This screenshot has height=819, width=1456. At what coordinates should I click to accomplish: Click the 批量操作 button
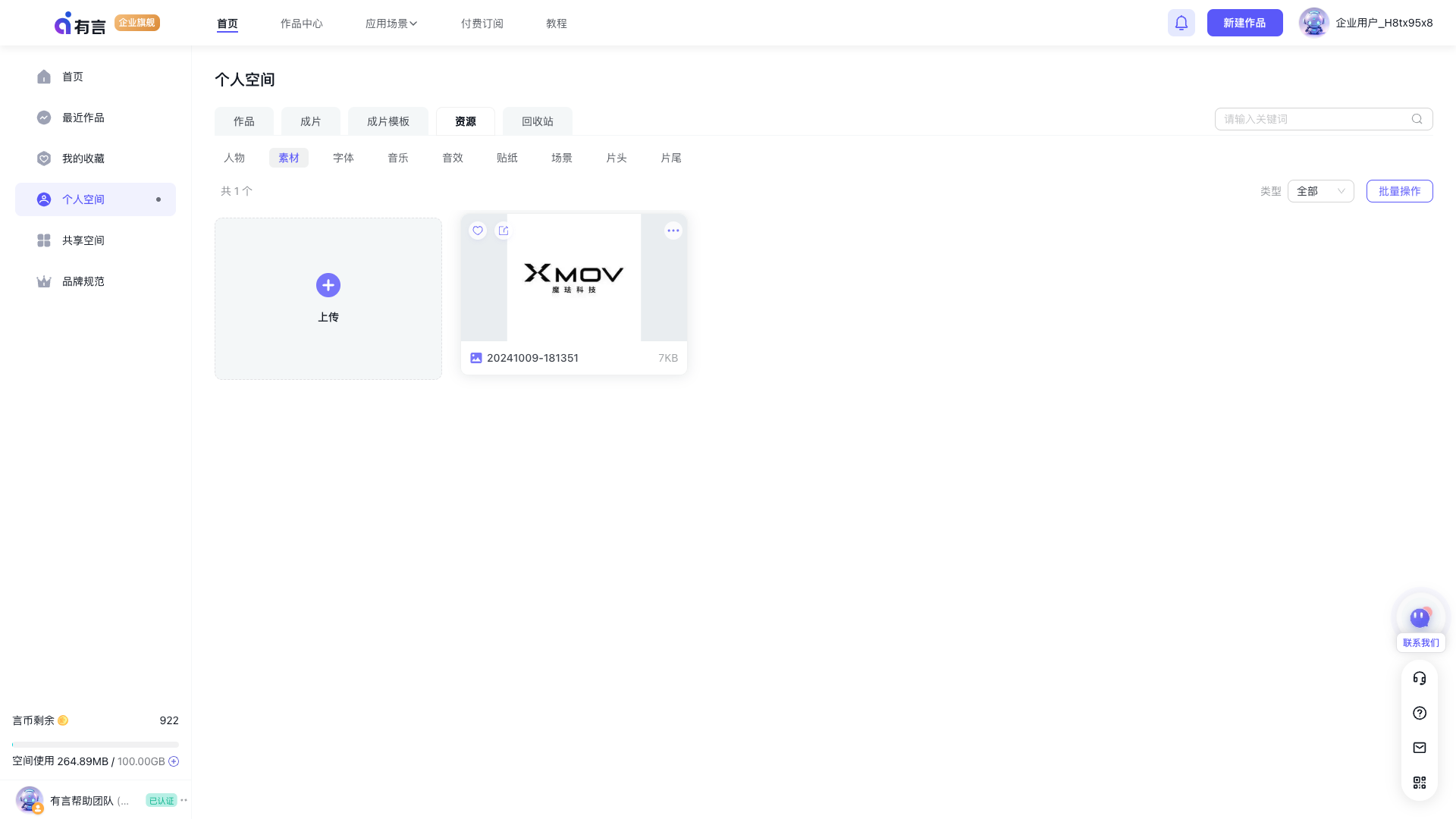click(1399, 191)
